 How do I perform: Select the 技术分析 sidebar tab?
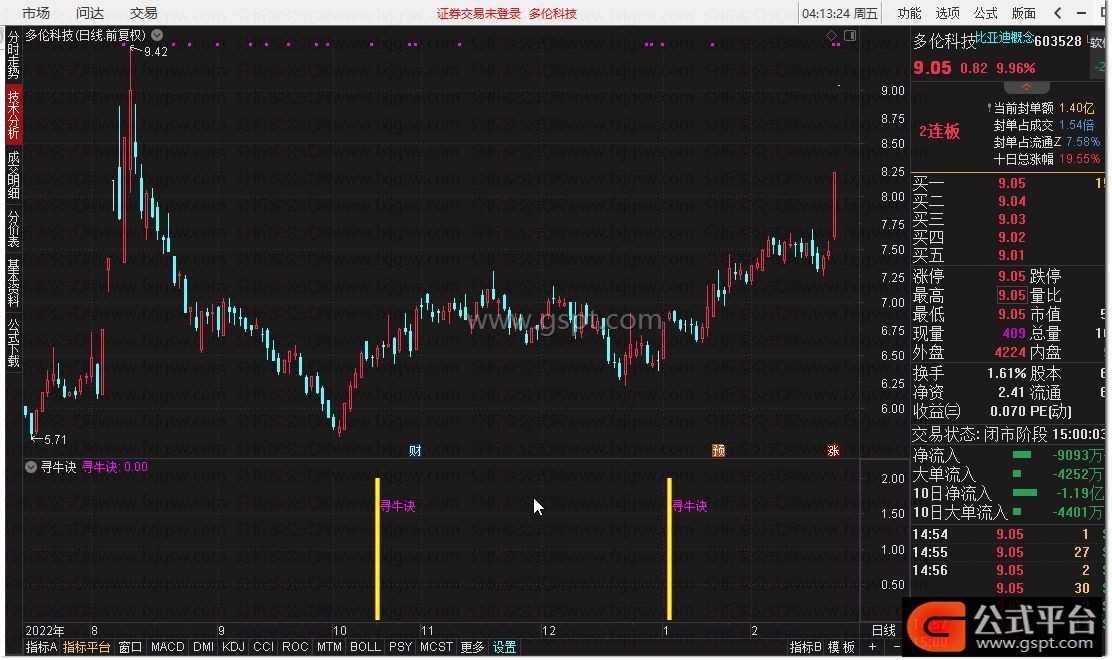(x=13, y=115)
